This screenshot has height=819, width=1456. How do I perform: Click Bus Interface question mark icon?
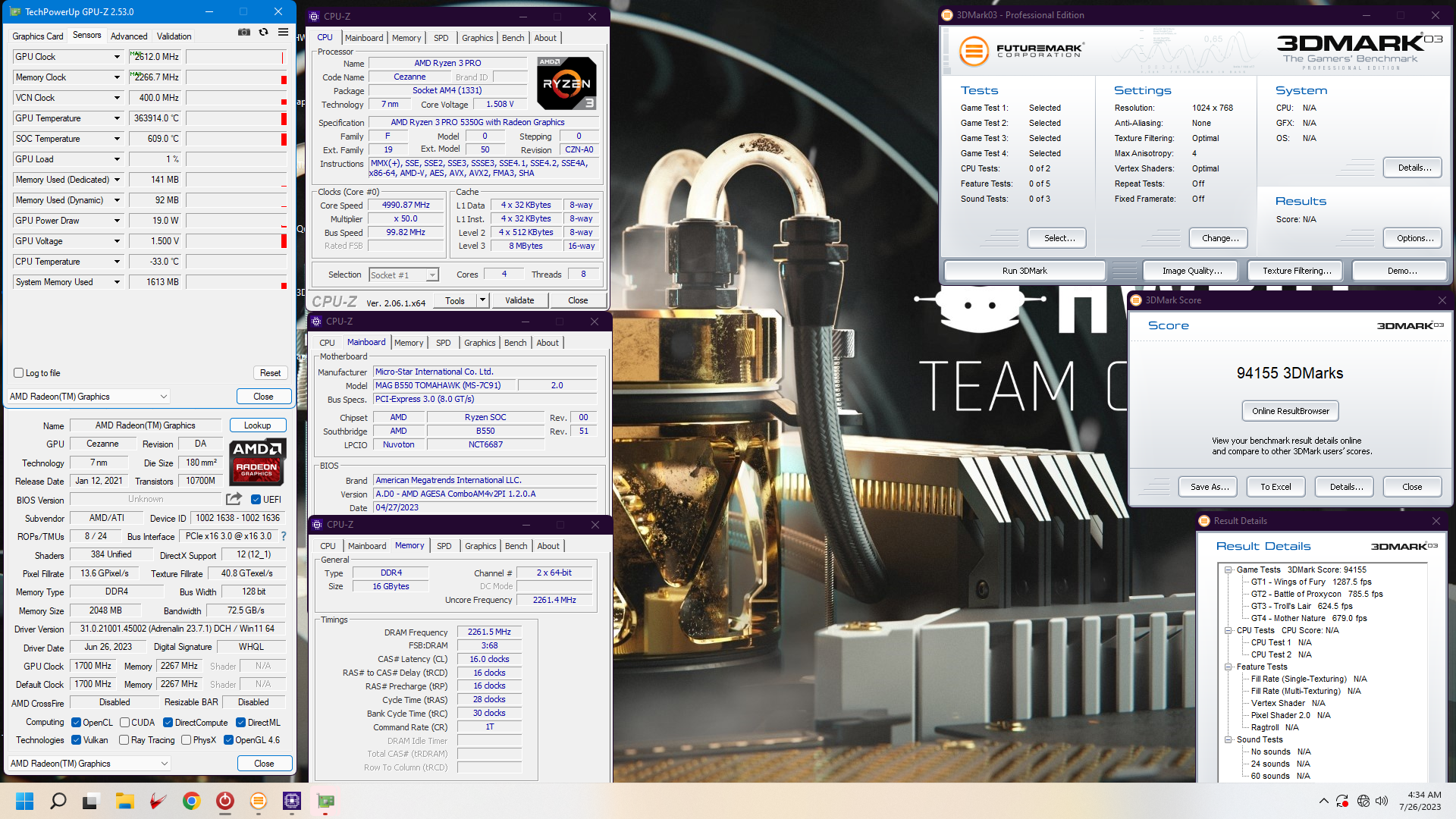click(284, 536)
